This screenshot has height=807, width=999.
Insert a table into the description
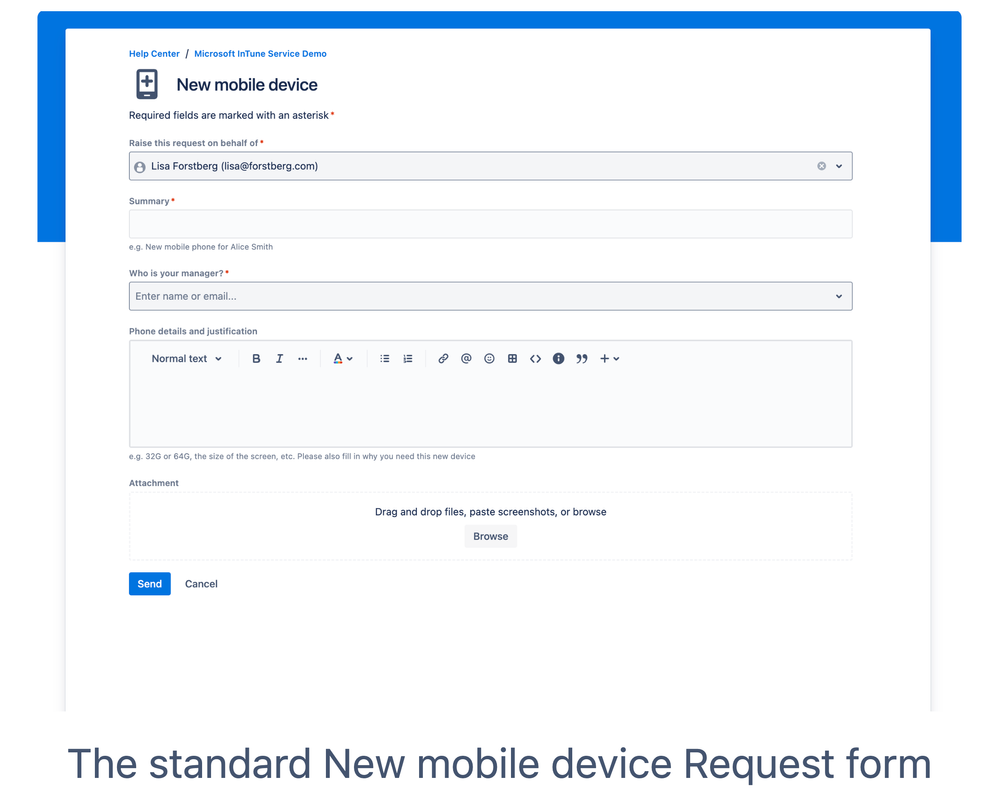[512, 358]
